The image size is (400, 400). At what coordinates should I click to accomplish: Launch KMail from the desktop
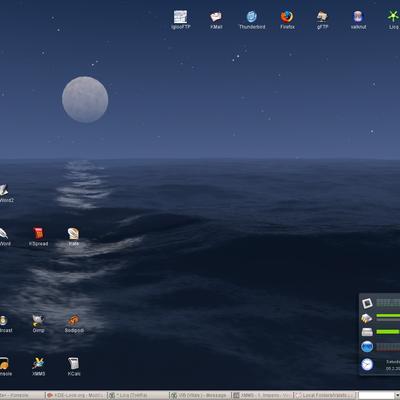coord(216,20)
